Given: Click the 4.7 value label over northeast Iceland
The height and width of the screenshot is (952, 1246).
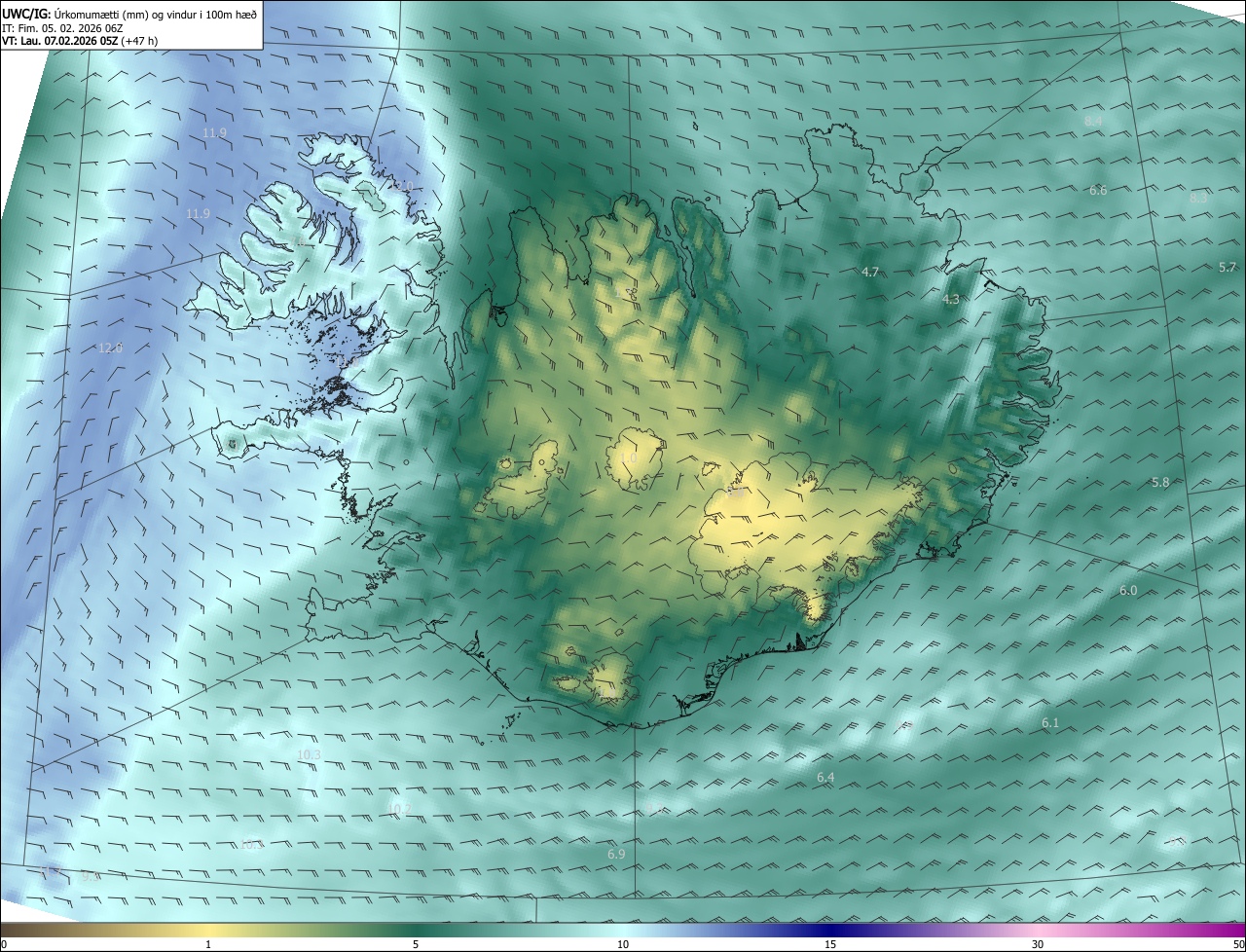Looking at the screenshot, I should pos(870,273).
